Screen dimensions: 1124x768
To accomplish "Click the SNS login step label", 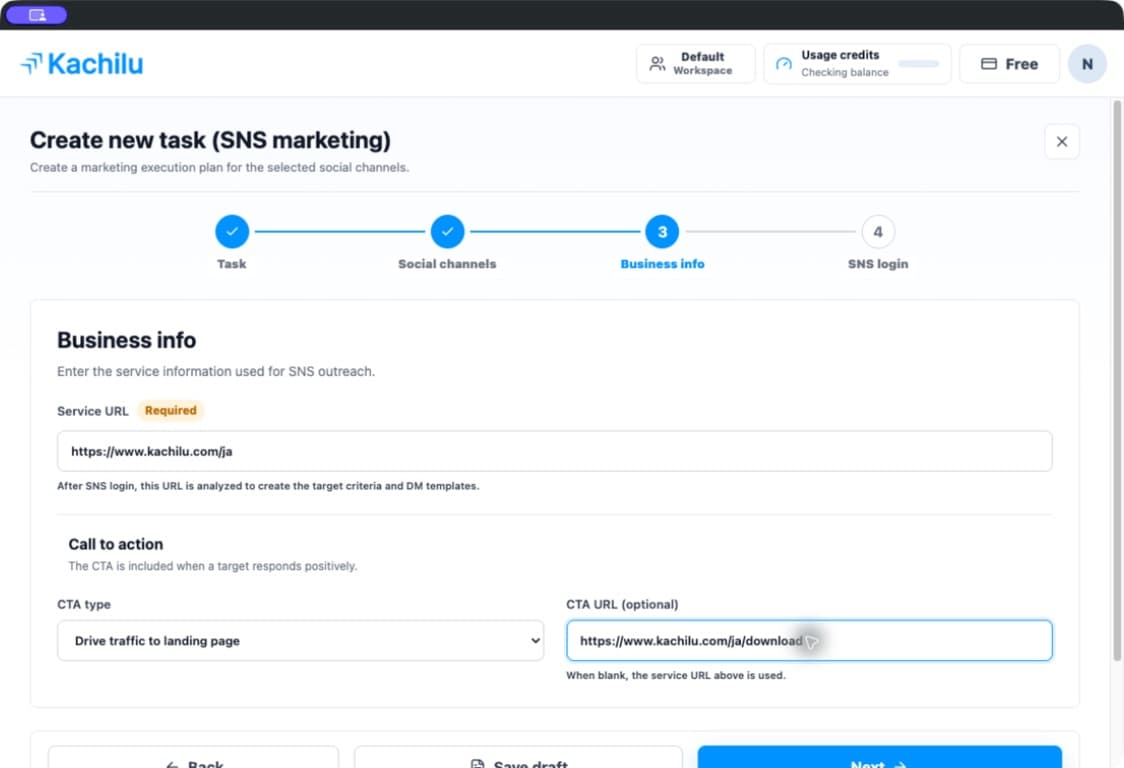I will [877, 264].
